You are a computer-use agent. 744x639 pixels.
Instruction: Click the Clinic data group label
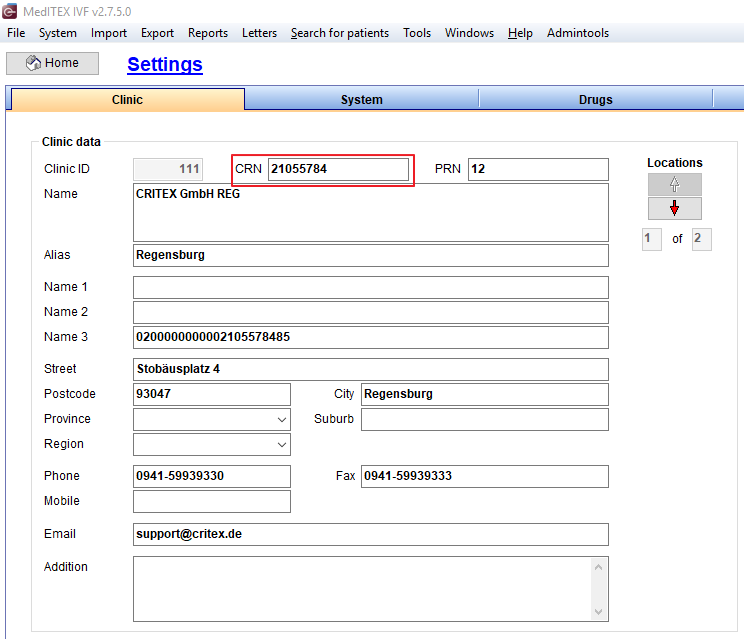click(x=71, y=142)
